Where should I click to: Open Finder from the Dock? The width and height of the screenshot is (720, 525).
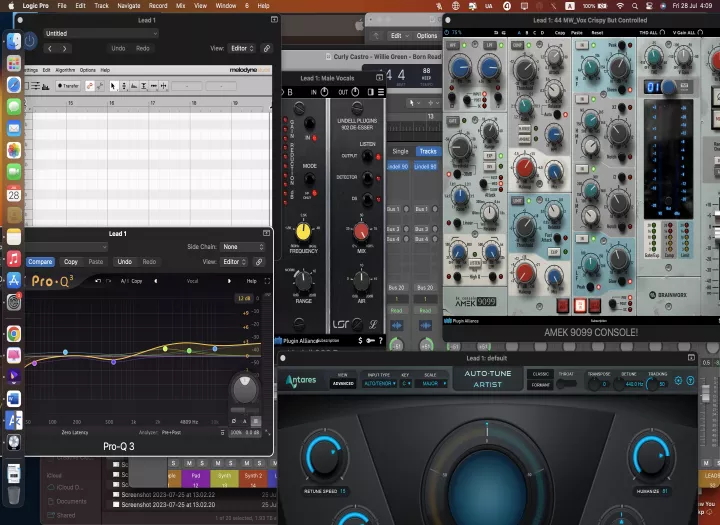tap(14, 41)
